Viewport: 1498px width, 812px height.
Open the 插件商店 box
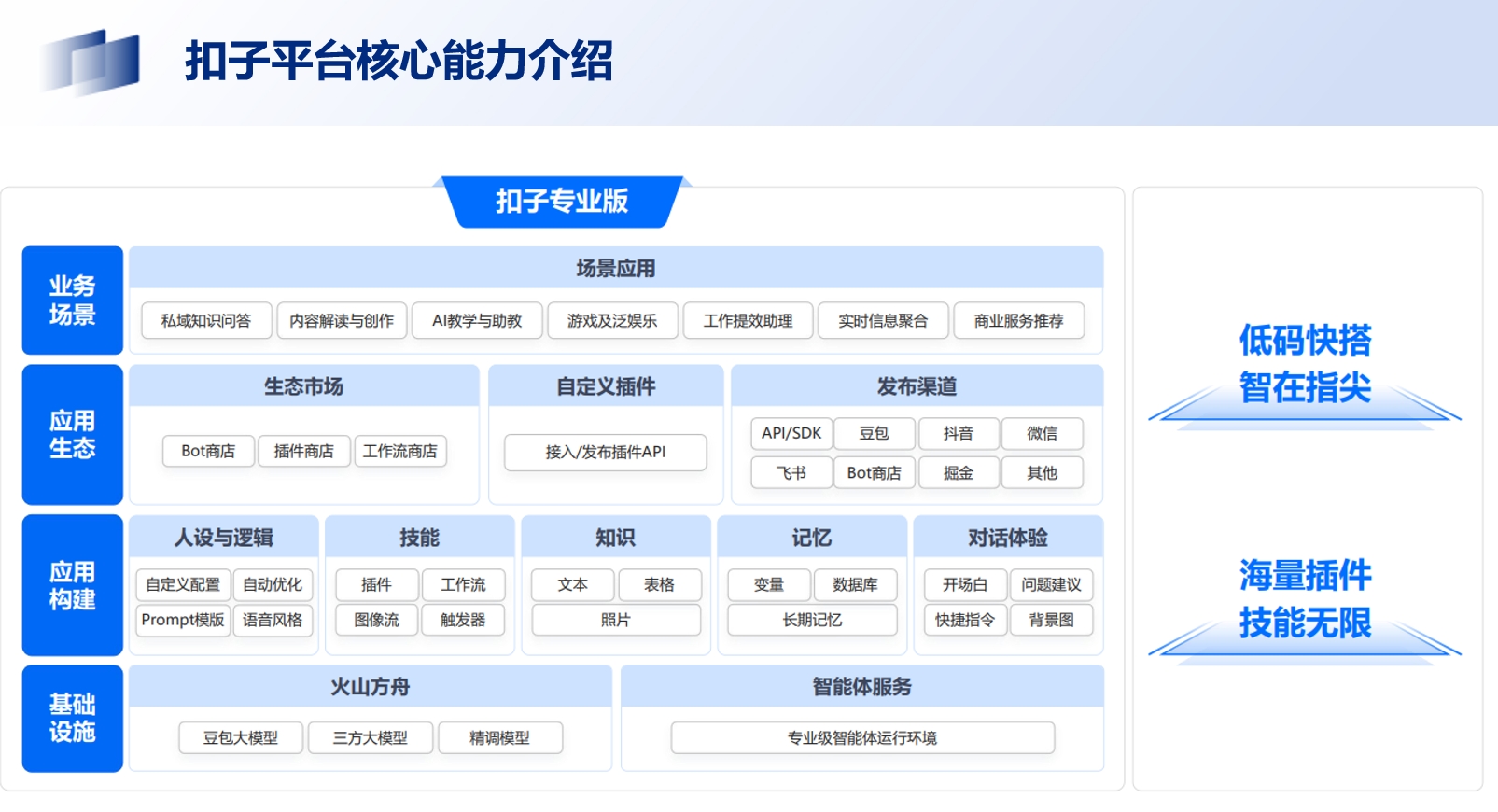pyautogui.click(x=304, y=451)
